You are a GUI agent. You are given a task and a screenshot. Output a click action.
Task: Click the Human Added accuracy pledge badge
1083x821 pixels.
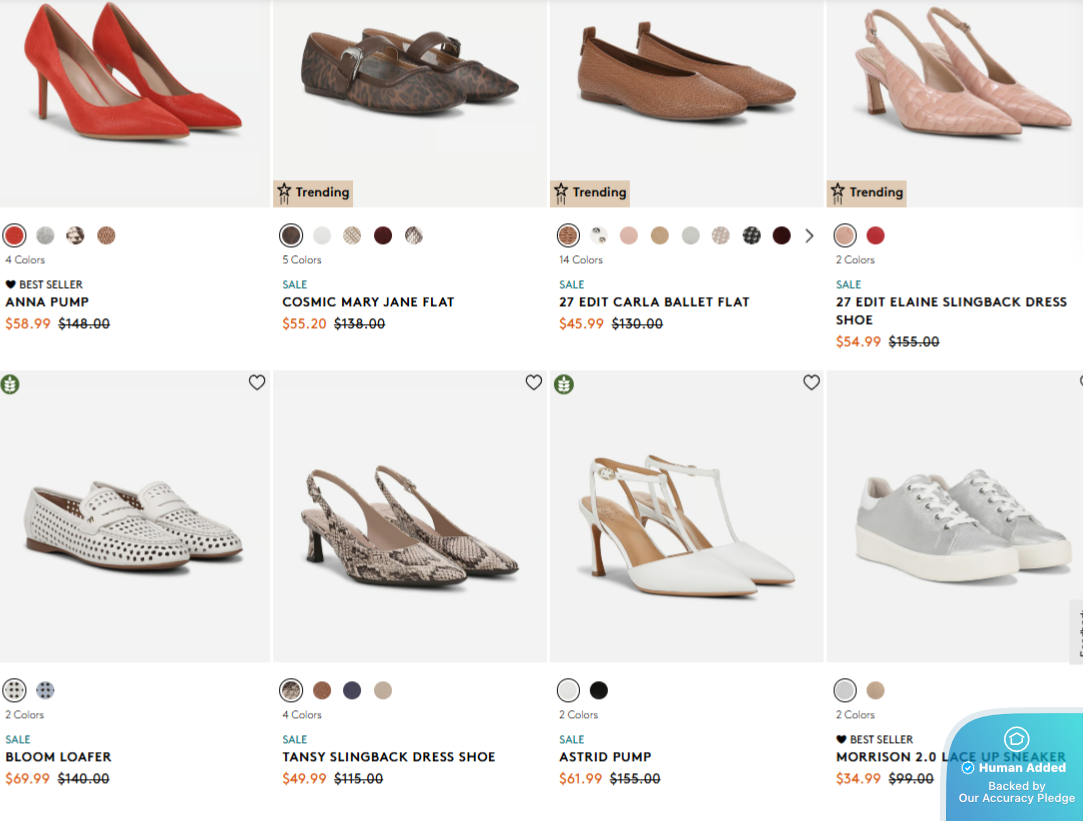pyautogui.click(x=1015, y=766)
